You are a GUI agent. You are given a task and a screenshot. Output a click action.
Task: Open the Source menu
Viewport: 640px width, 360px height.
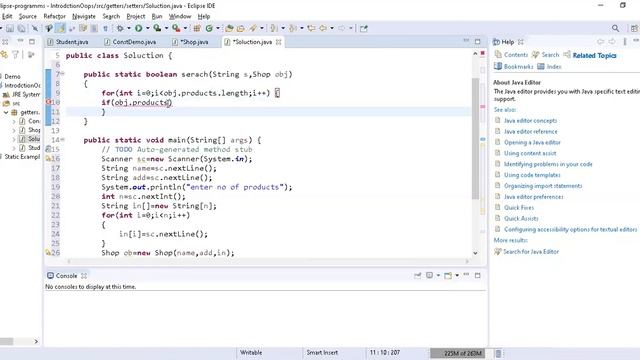coord(28,16)
